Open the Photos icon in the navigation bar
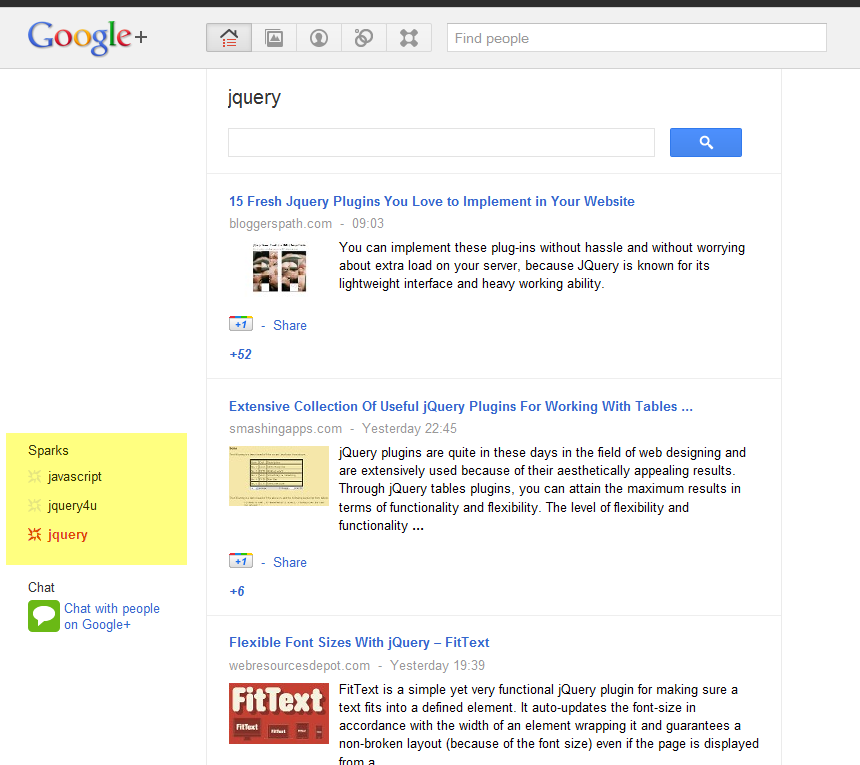The height and width of the screenshot is (765, 860). click(274, 37)
